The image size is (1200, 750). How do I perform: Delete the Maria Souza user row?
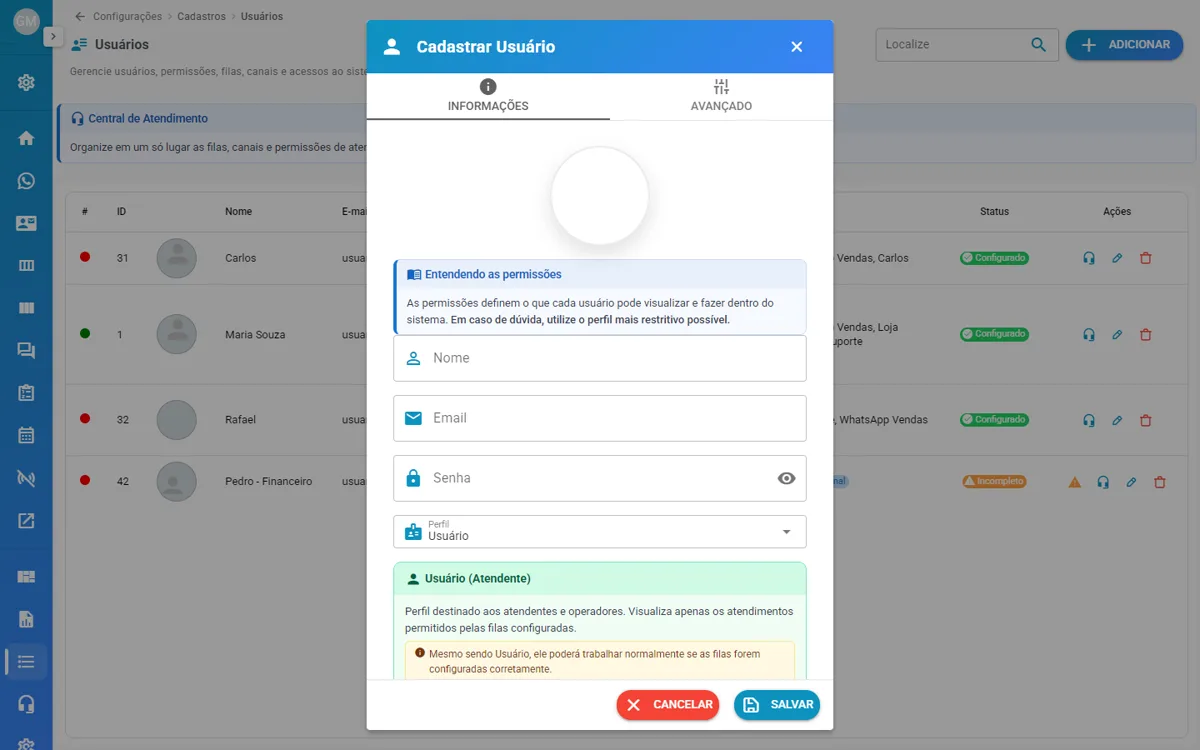click(1146, 335)
